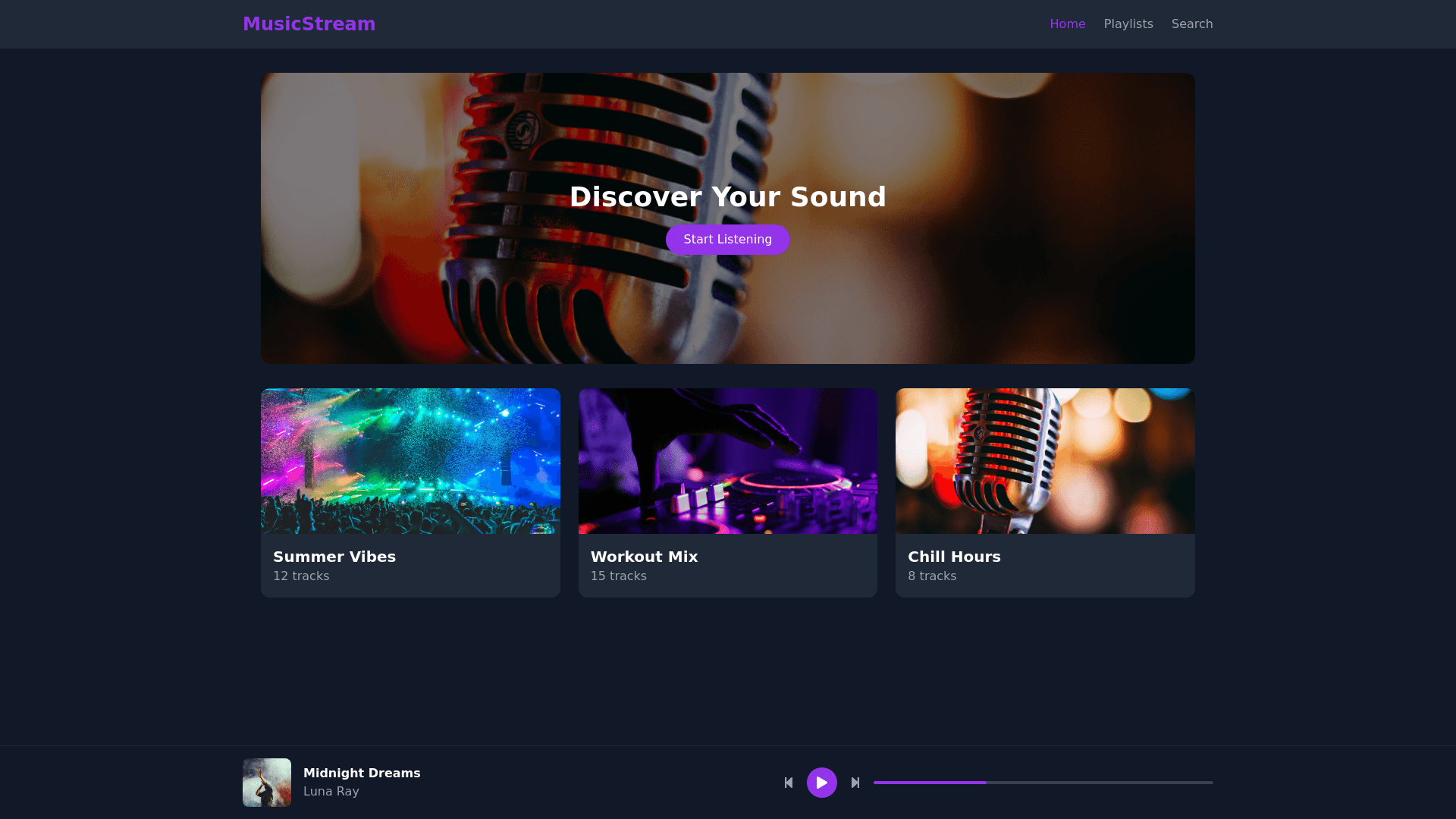Click the Midnight Dreams album art
1456x819 pixels.
click(267, 783)
